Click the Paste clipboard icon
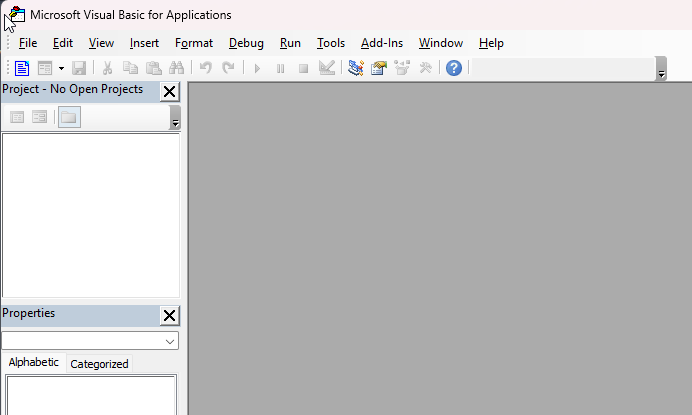 tap(153, 68)
